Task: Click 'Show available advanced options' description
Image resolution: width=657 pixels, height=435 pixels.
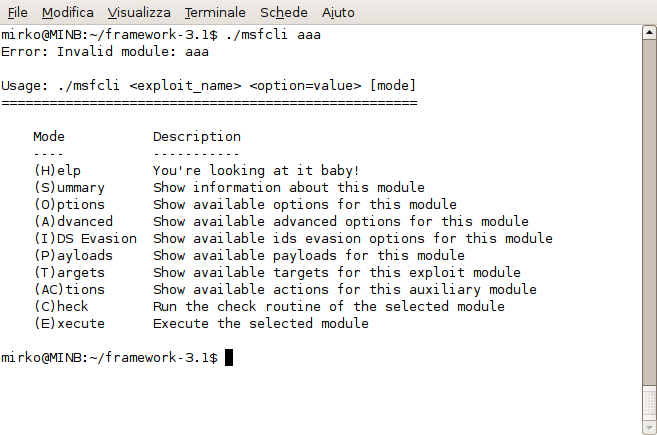Action: pyautogui.click(x=341, y=221)
